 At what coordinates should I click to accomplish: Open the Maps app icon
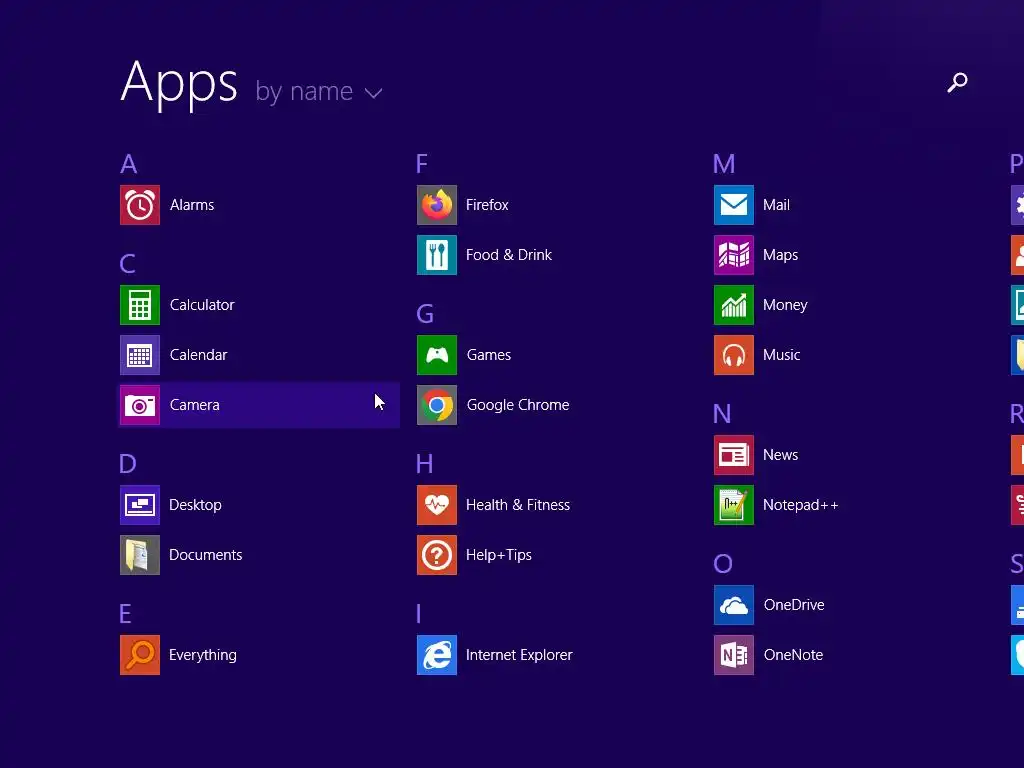point(734,255)
